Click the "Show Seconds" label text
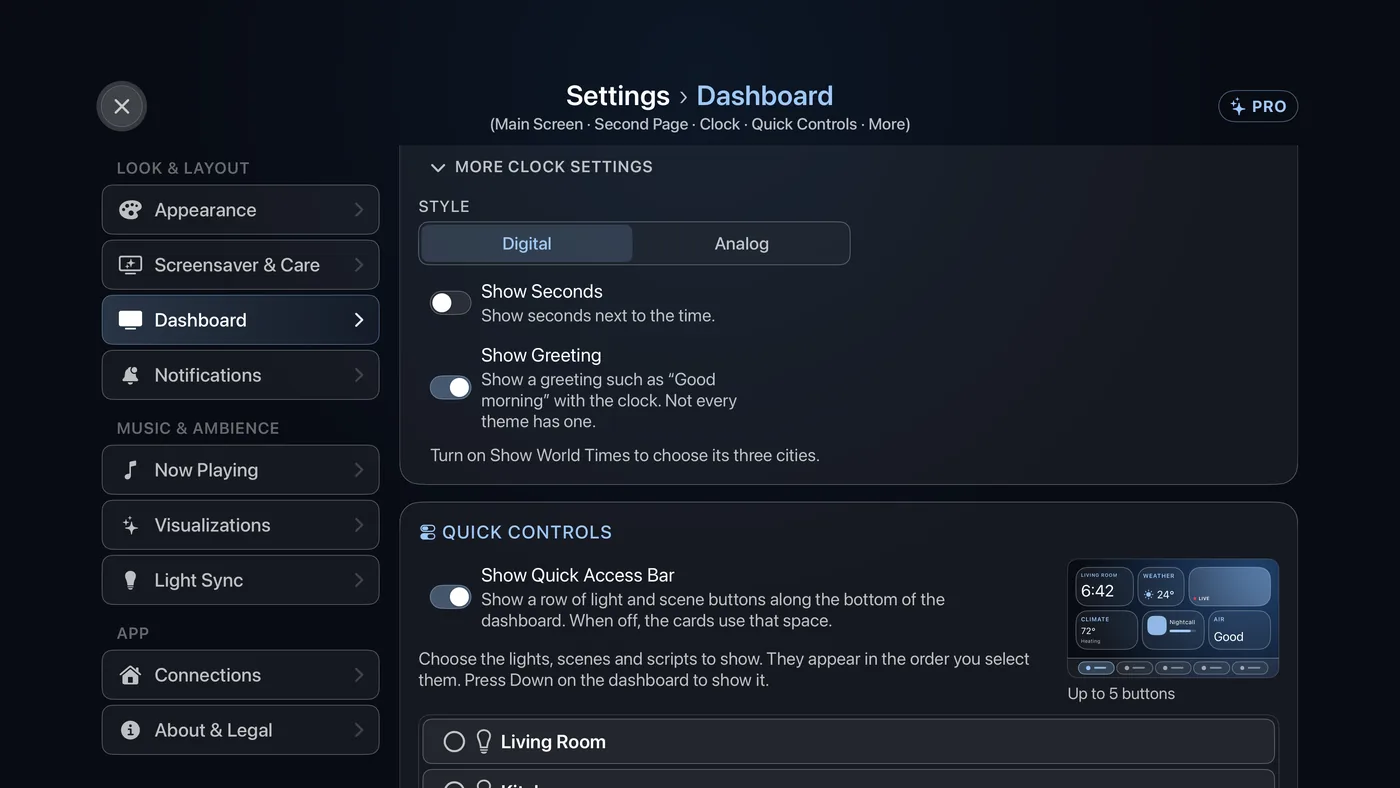The image size is (1400, 788). [542, 291]
